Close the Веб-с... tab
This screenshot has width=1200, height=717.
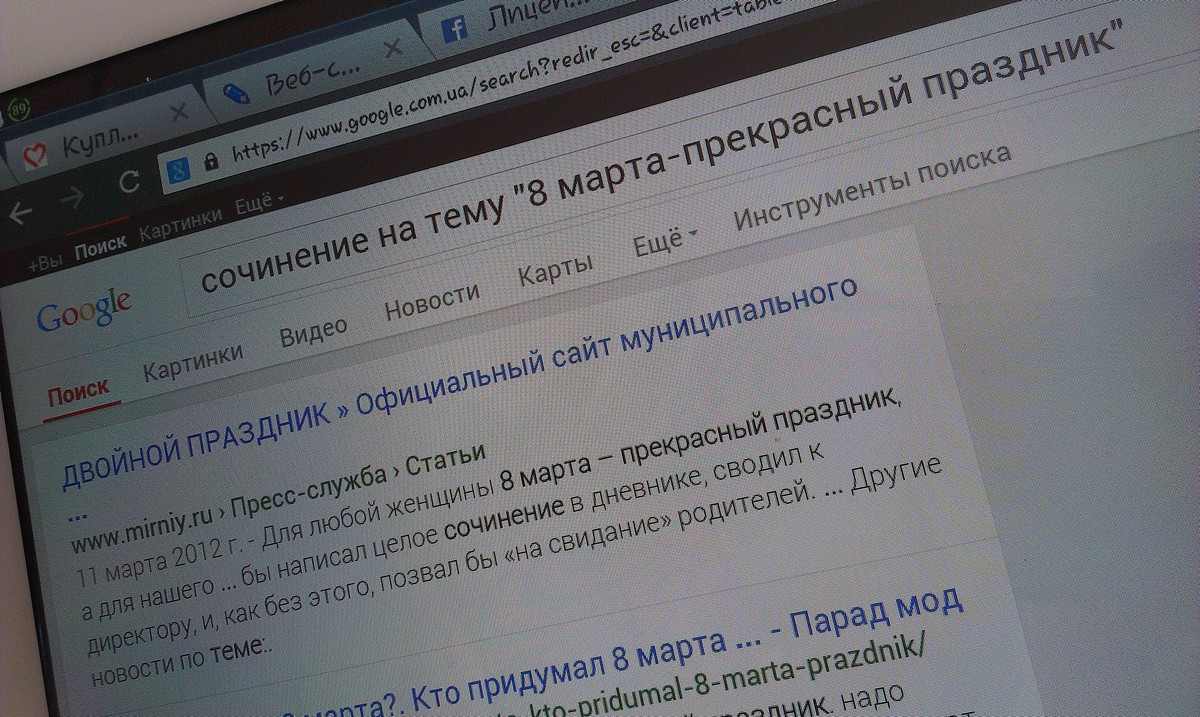click(394, 49)
